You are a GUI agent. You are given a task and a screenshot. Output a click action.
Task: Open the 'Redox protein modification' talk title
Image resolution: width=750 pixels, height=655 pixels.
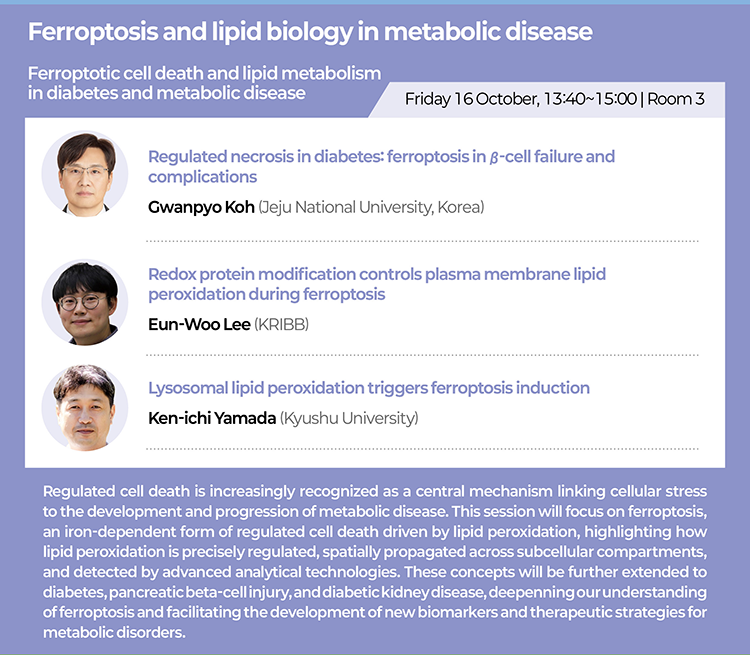pos(377,284)
